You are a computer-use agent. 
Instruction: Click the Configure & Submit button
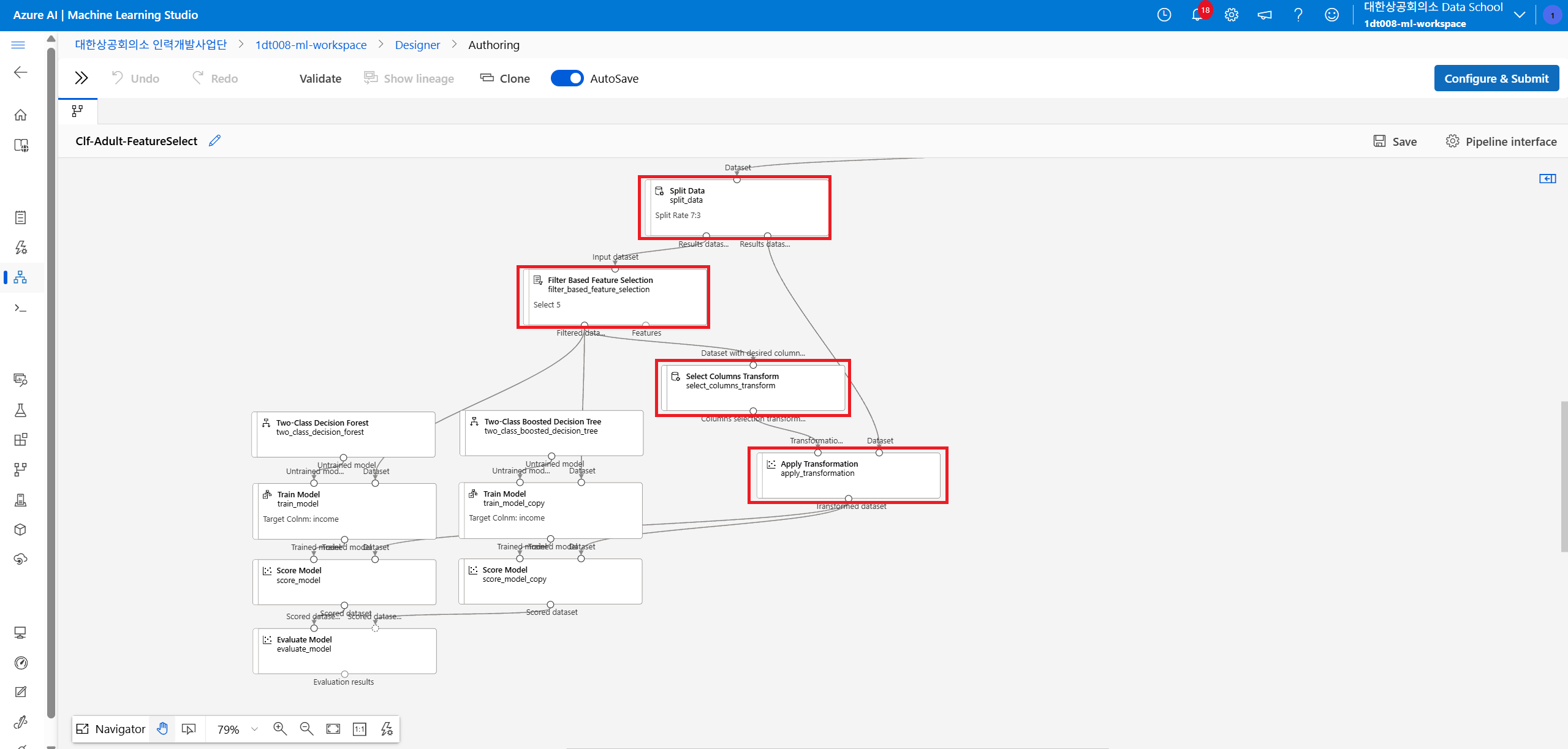point(1496,78)
